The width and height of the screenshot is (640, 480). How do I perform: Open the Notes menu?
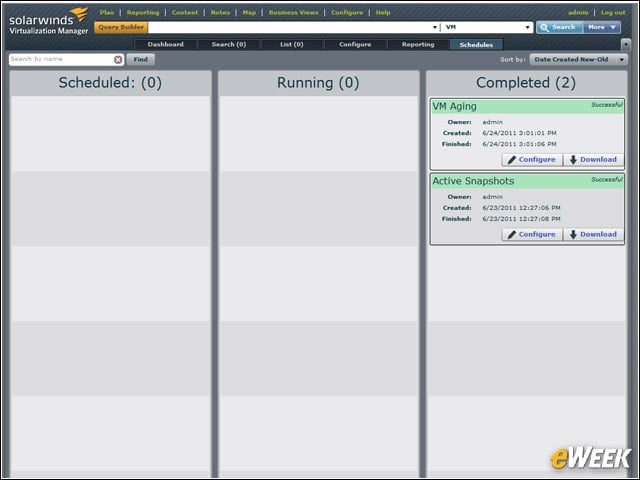click(220, 13)
